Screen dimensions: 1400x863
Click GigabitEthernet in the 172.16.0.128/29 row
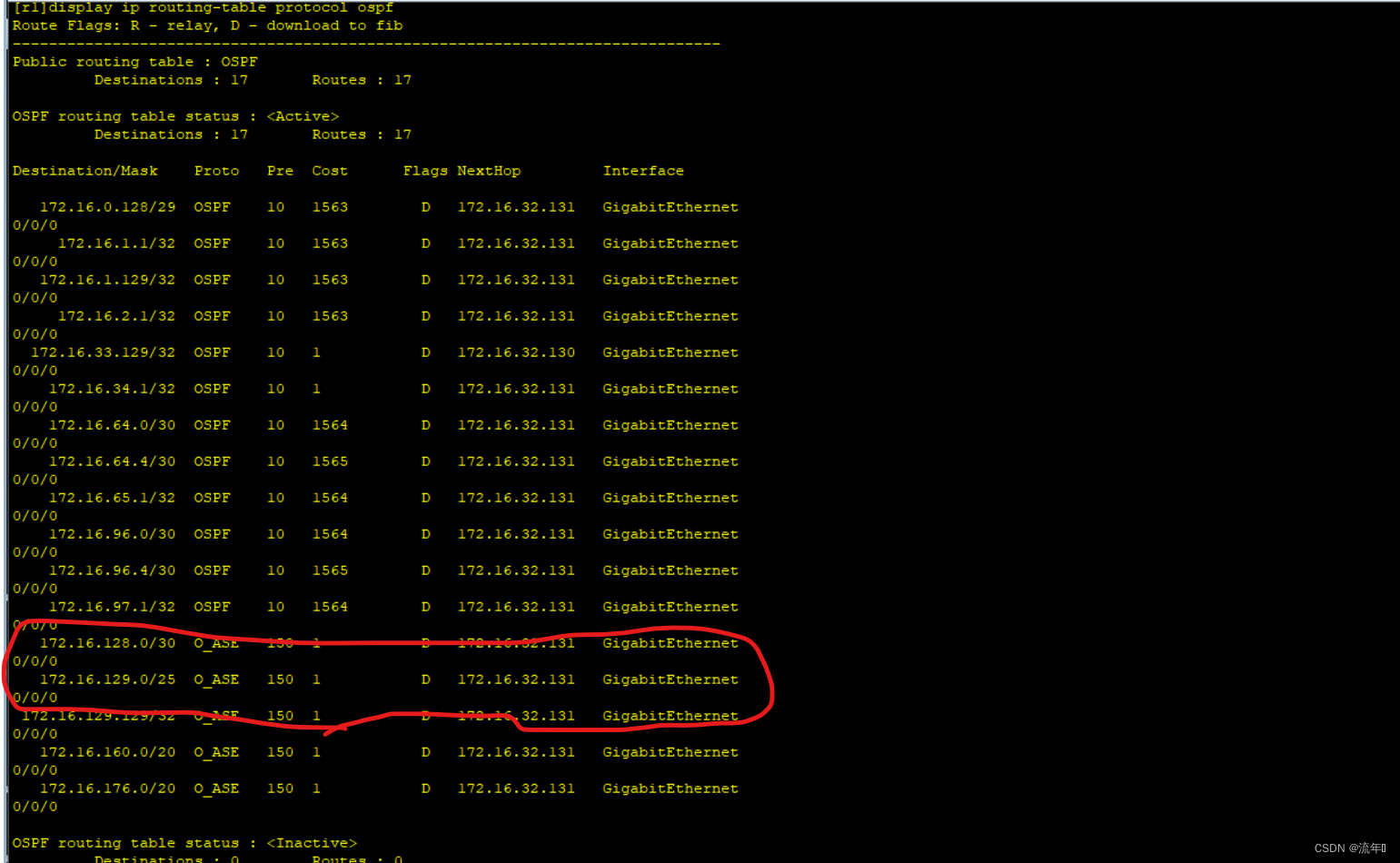[670, 207]
